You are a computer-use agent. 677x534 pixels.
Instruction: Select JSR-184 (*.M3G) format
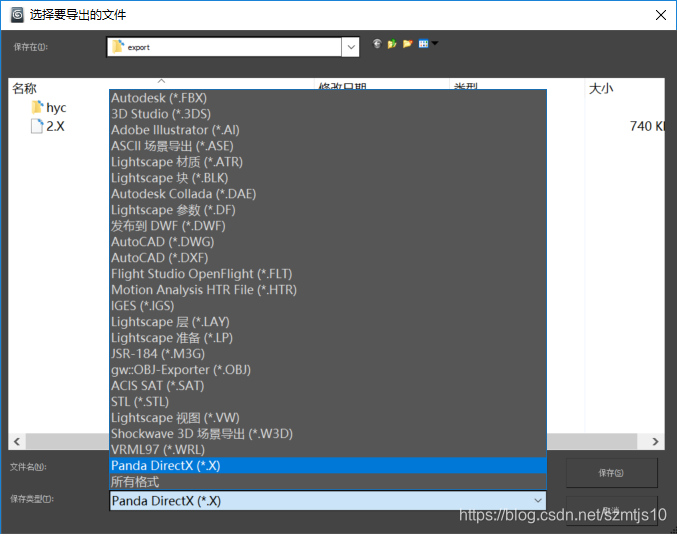click(328, 354)
